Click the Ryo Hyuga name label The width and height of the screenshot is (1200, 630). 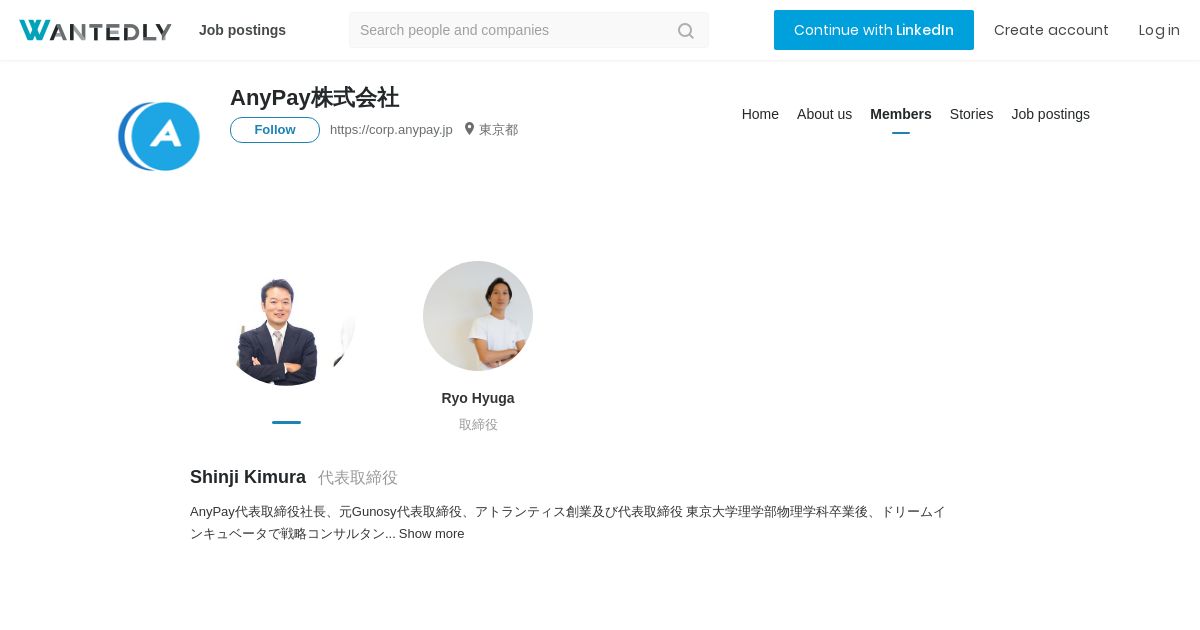tap(478, 398)
